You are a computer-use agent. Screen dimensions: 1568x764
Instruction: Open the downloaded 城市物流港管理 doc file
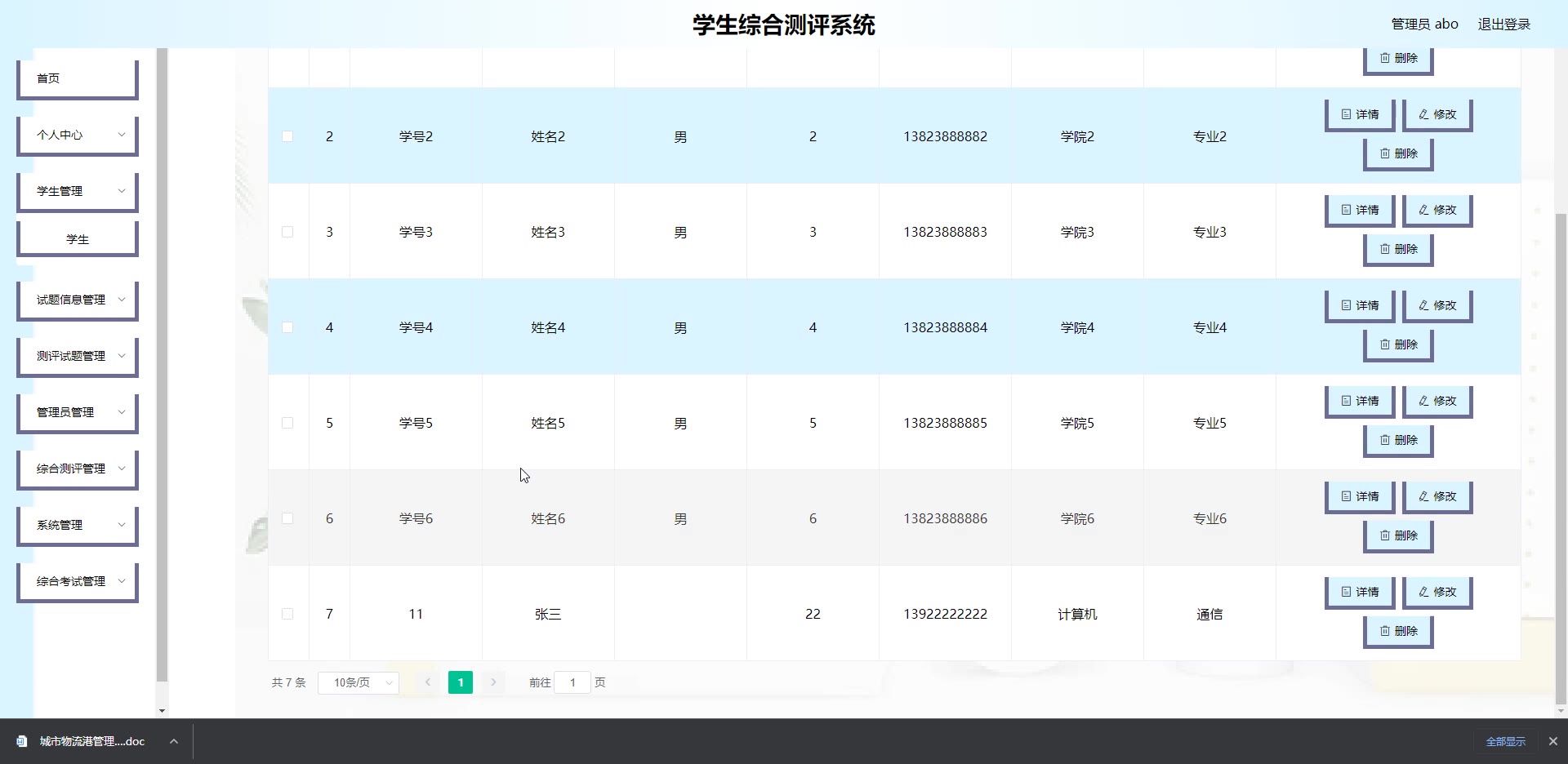pos(82,741)
